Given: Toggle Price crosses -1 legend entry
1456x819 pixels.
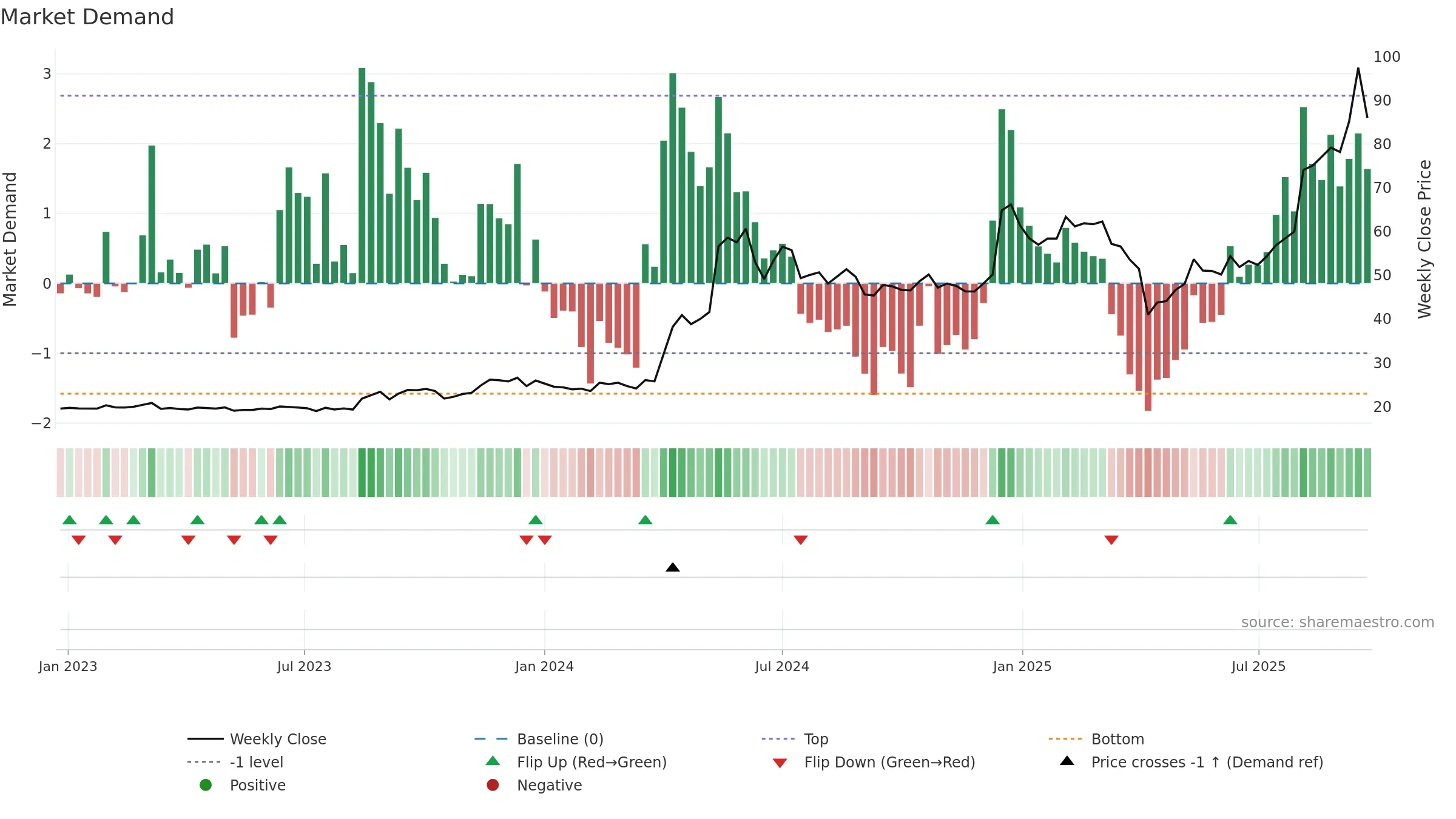Looking at the screenshot, I should coord(1191,762).
